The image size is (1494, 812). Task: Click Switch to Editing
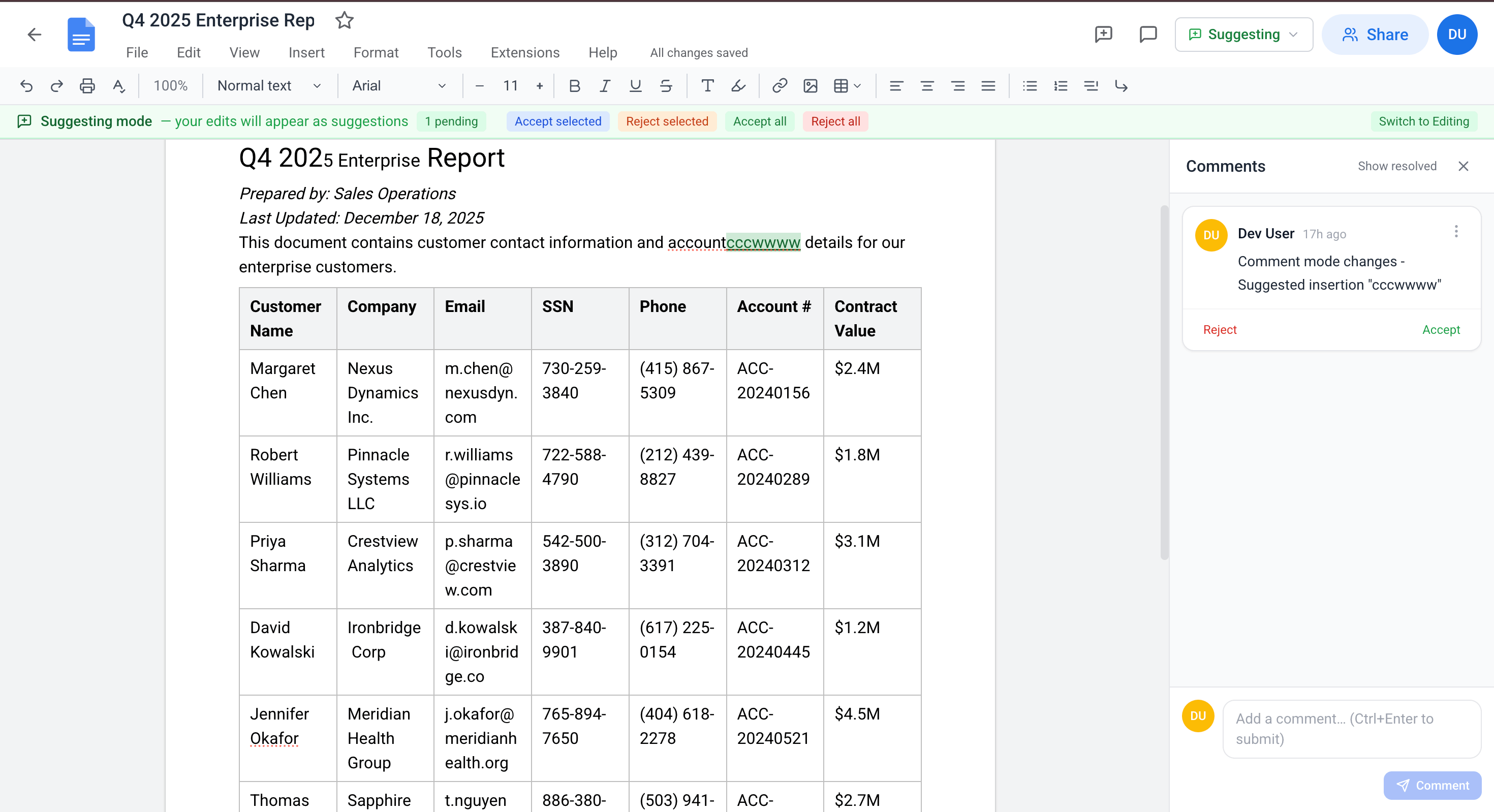coord(1423,121)
